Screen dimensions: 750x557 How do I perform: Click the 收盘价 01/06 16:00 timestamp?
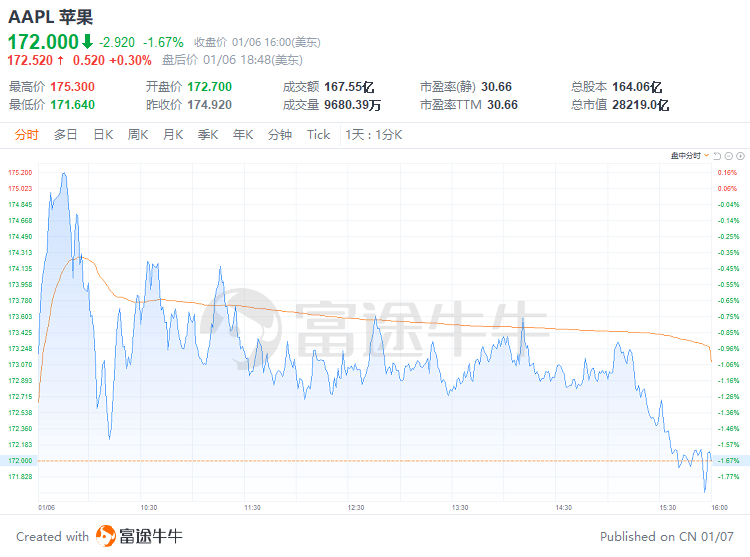tap(257, 43)
